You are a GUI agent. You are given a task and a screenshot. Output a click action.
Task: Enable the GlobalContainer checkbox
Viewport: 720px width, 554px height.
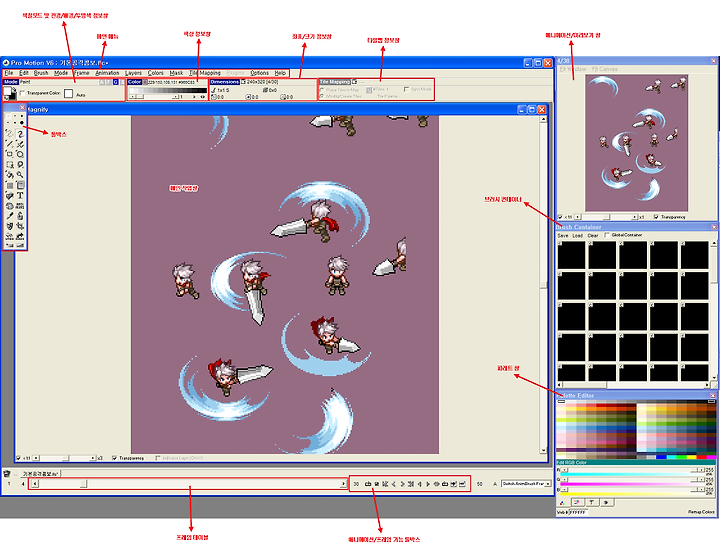(607, 235)
